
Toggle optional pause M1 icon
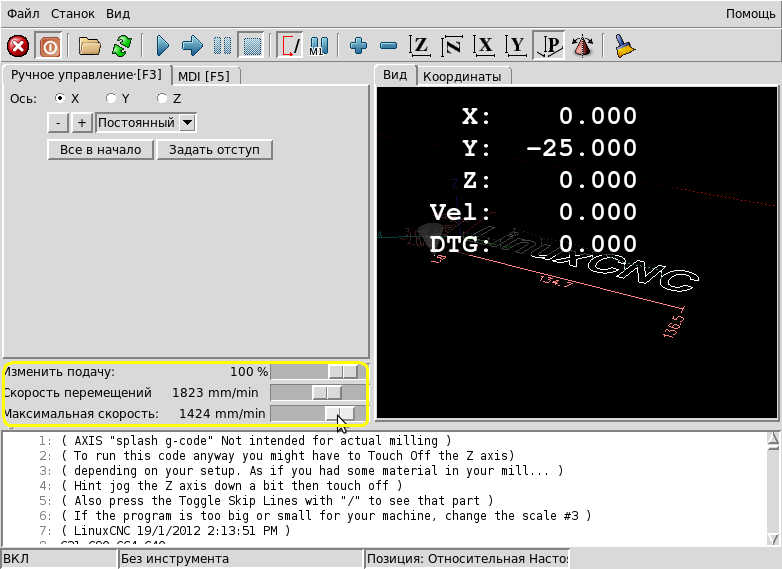[319, 46]
